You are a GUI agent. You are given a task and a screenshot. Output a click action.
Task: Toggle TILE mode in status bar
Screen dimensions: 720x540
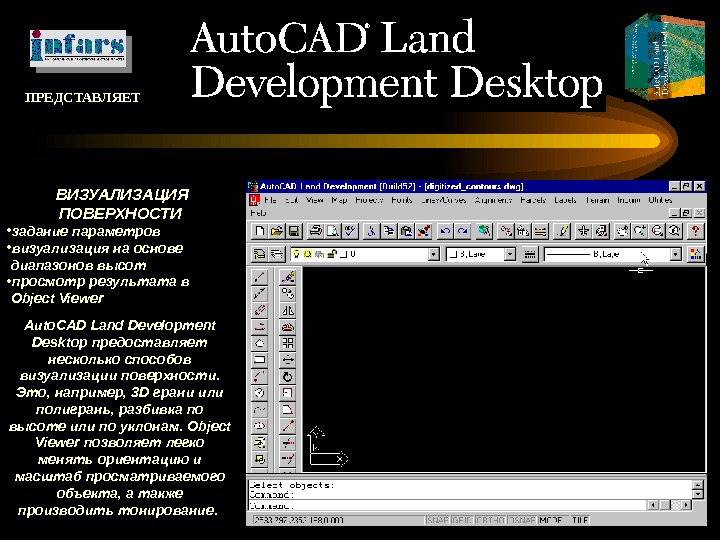click(580, 520)
